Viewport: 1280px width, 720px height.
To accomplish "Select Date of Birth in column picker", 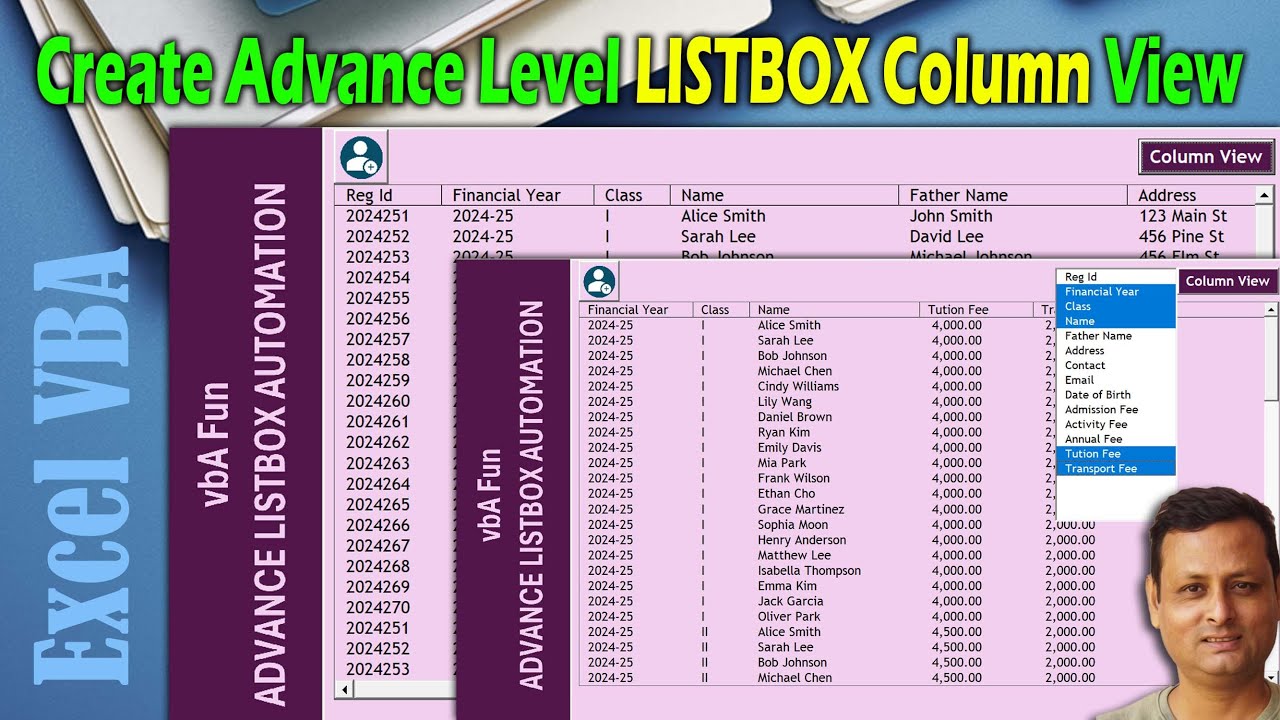I will (x=1116, y=395).
